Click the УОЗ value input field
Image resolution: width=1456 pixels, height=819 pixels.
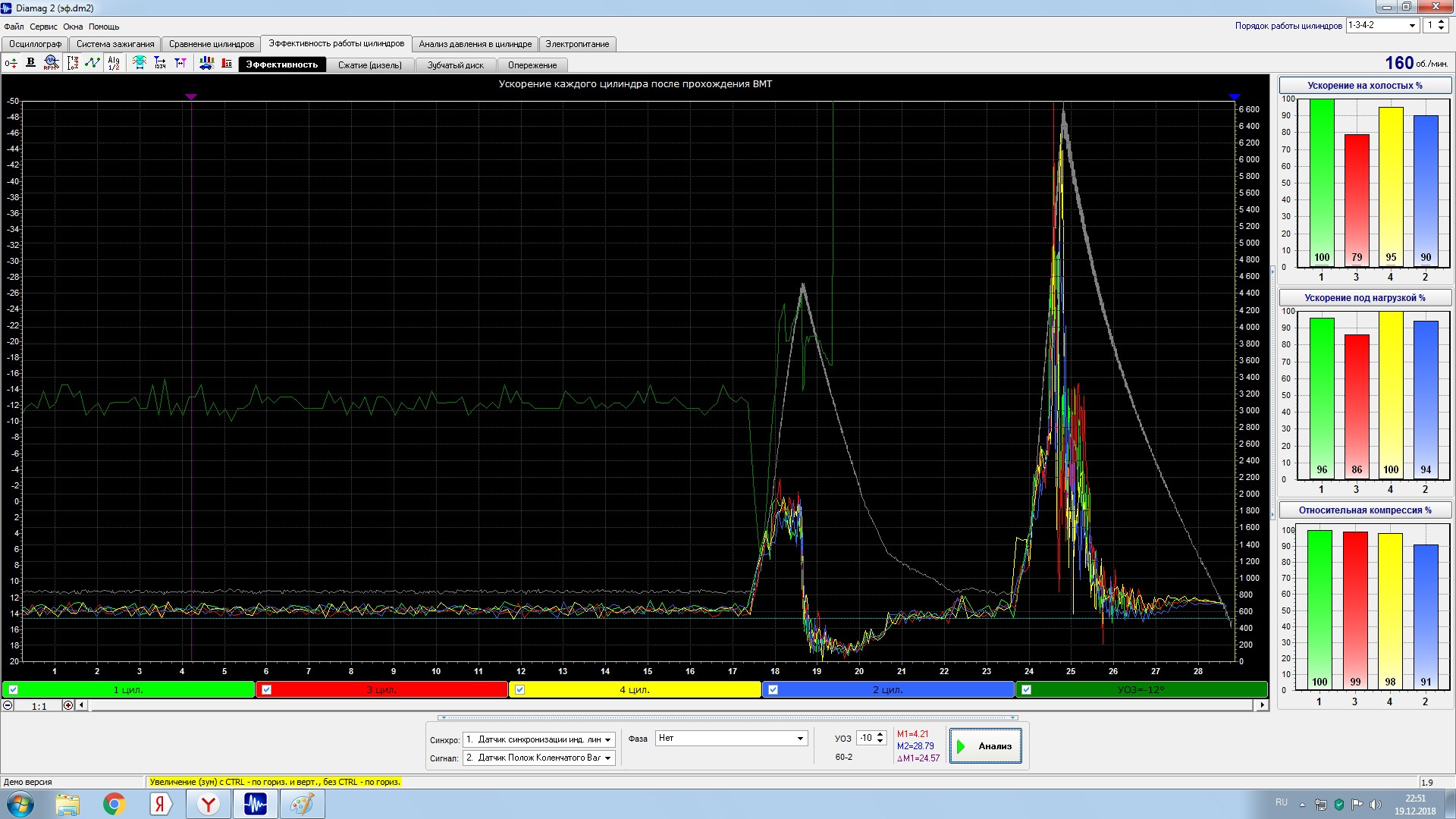coord(865,738)
